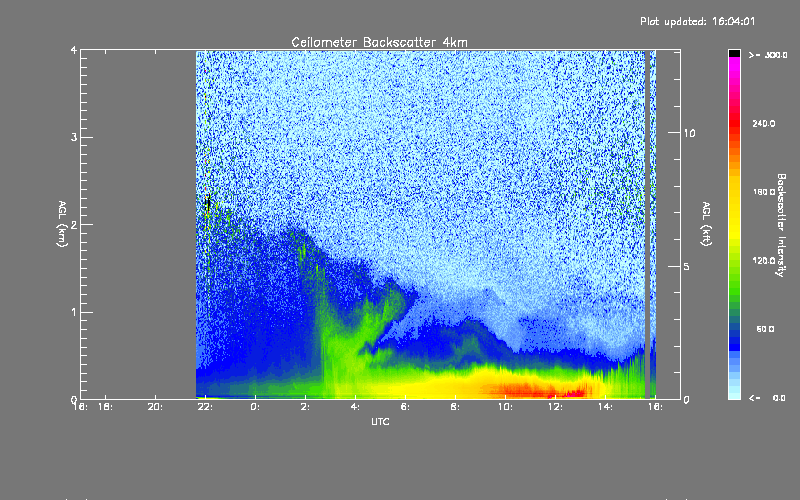Click the 'Ceilometer Backscatter 4km' plot title
Screen dimensions: 800x500
379,42
